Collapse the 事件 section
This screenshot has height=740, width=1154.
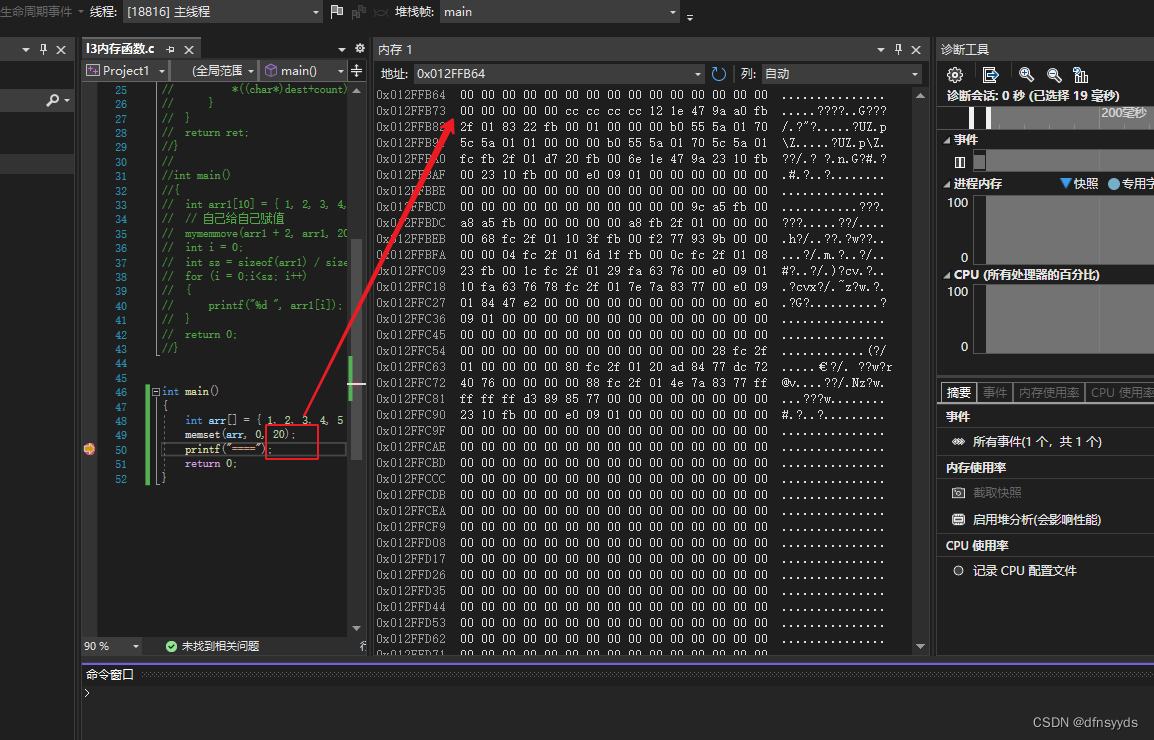[946, 140]
